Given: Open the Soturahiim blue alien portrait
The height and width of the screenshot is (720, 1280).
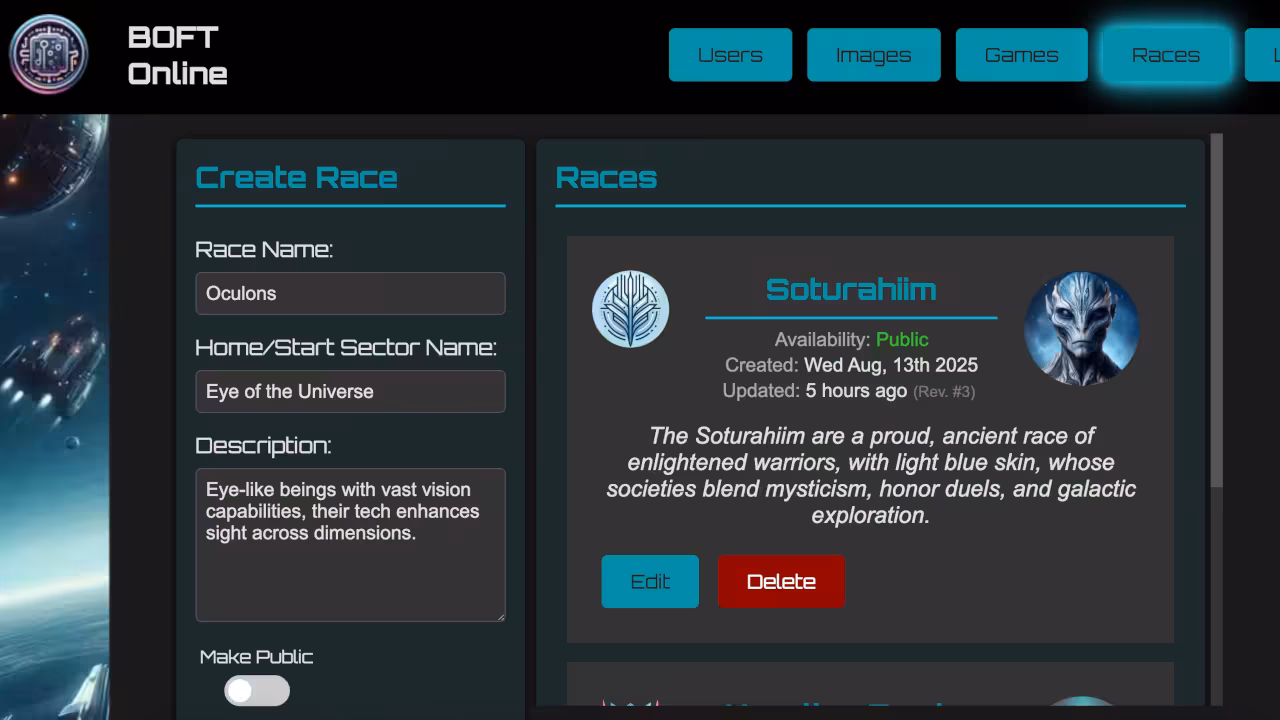Looking at the screenshot, I should 1081,328.
